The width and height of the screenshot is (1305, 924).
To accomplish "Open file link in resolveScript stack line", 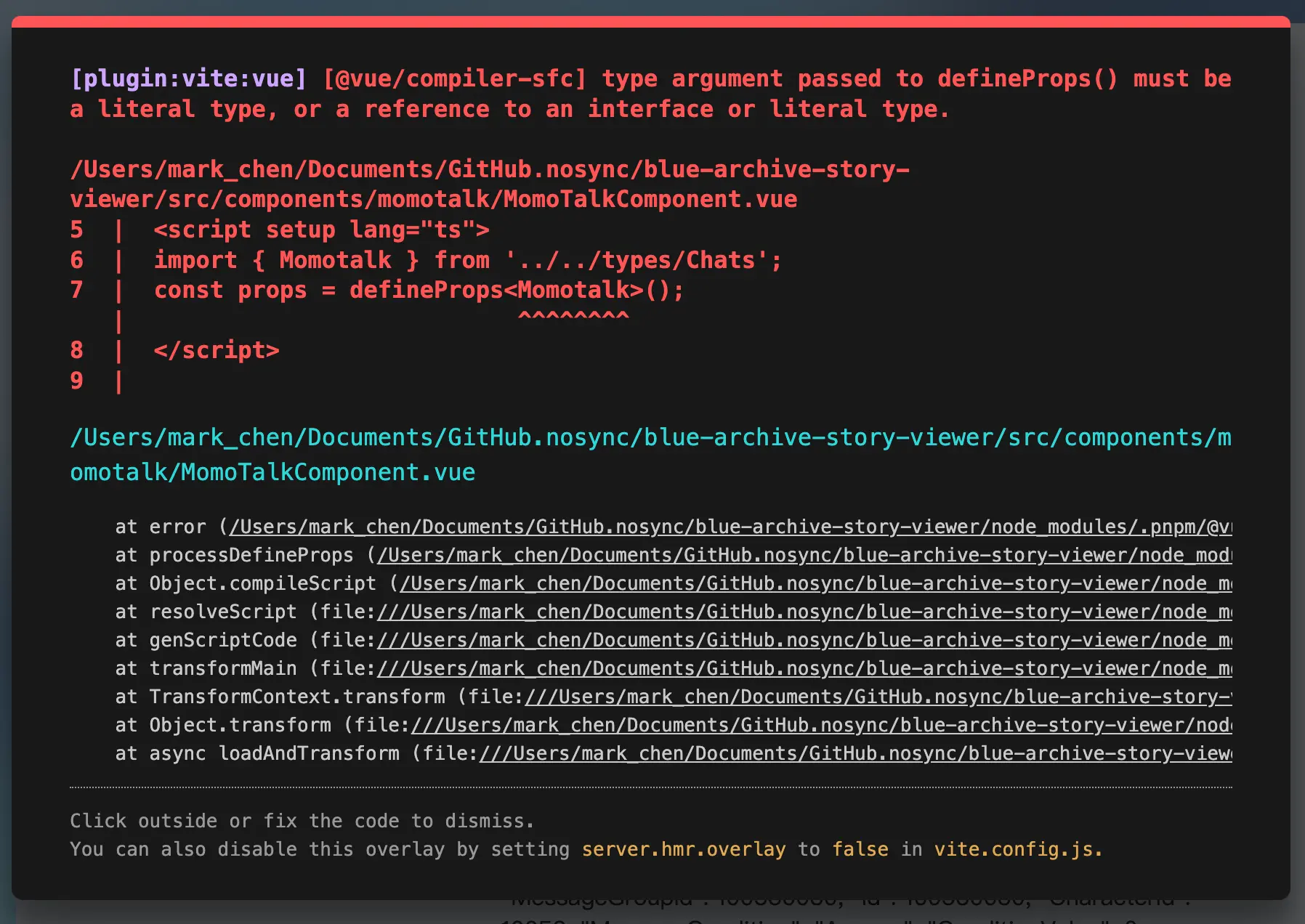I will pyautogui.click(x=804, y=612).
